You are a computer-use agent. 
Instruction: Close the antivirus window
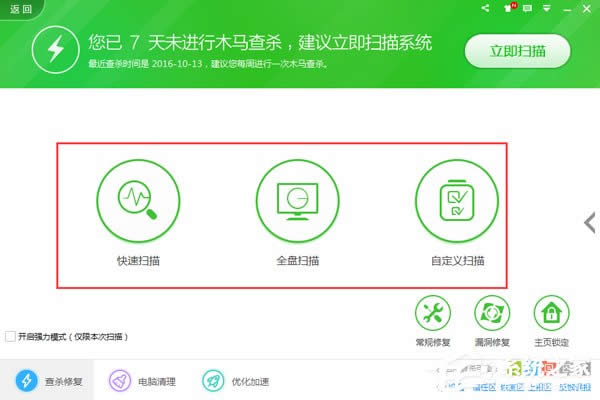coord(586,9)
